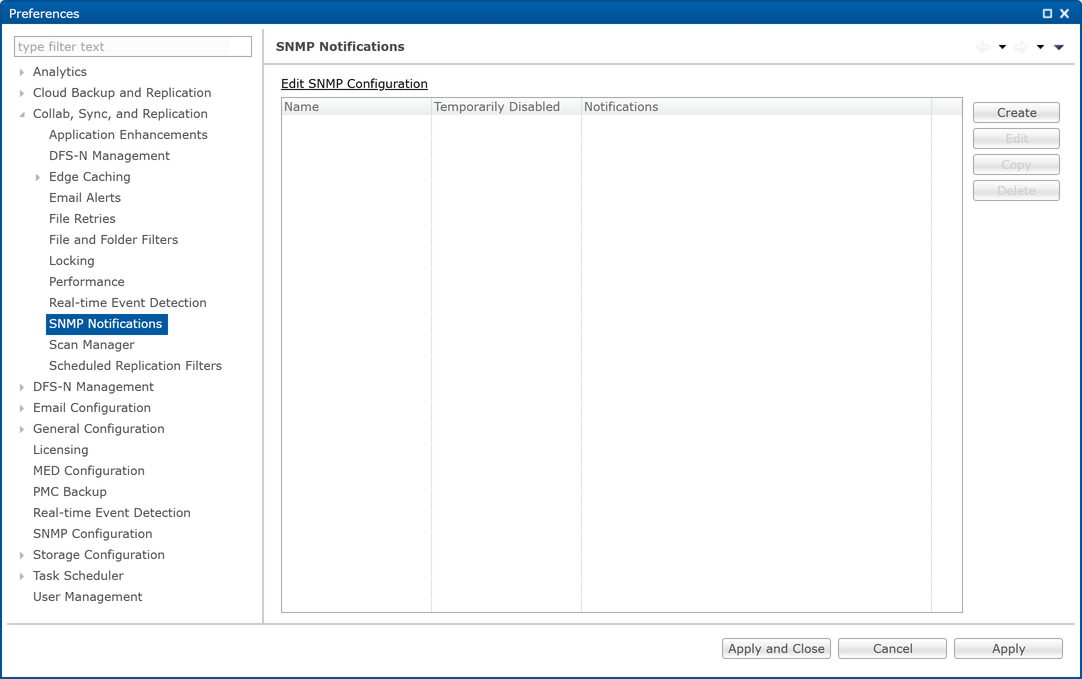The width and height of the screenshot is (1082, 679).
Task: Select Storage Configuration item
Action: pos(99,555)
